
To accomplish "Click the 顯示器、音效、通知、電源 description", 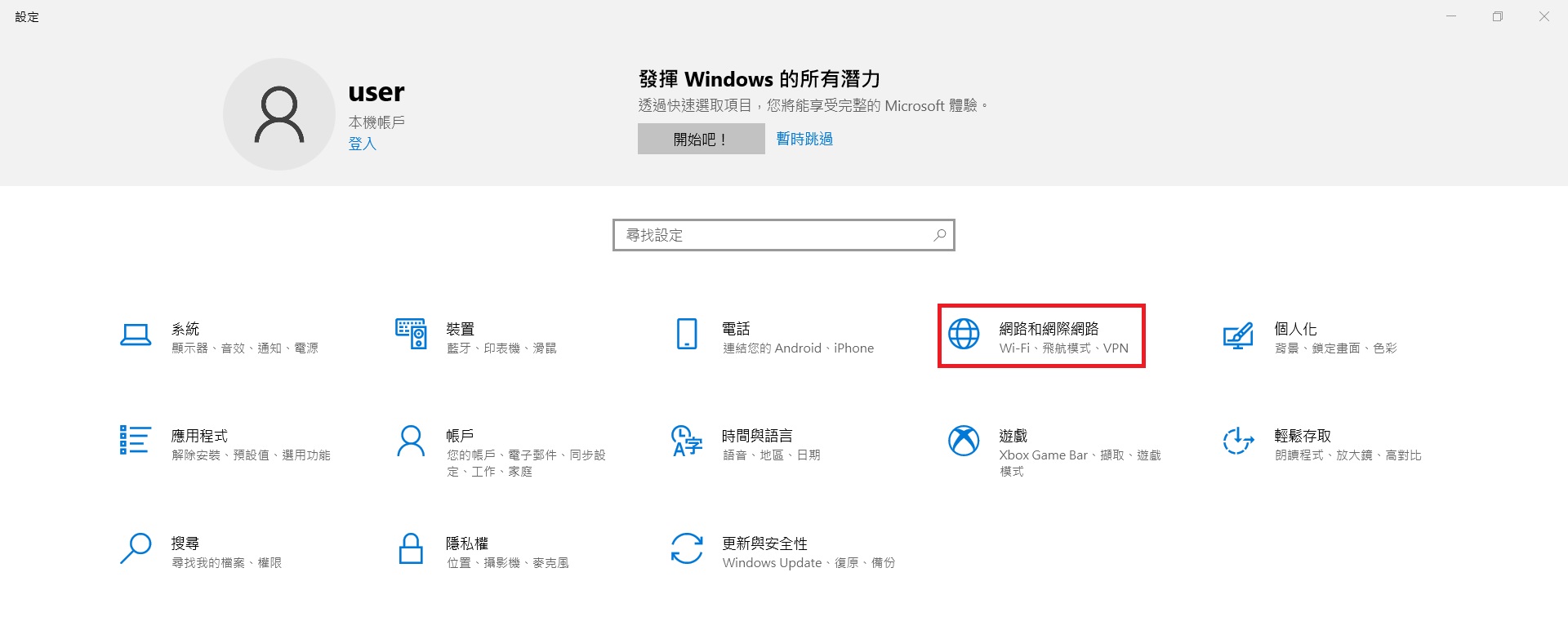I will (x=245, y=348).
